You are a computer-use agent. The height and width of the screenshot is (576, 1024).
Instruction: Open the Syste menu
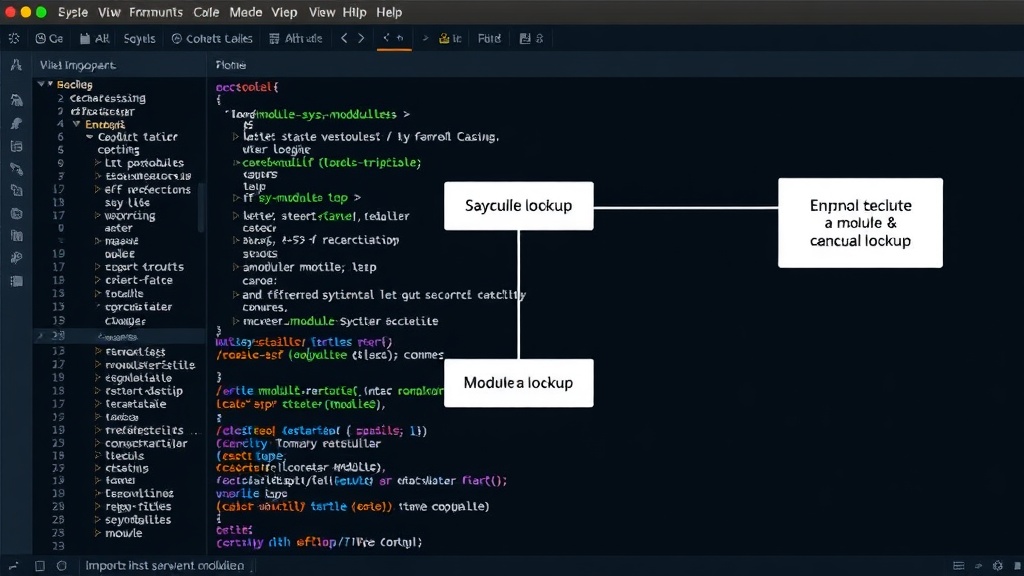(72, 12)
